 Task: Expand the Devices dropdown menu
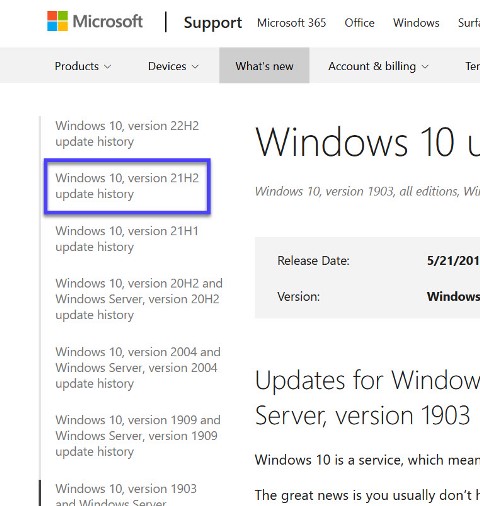point(173,66)
